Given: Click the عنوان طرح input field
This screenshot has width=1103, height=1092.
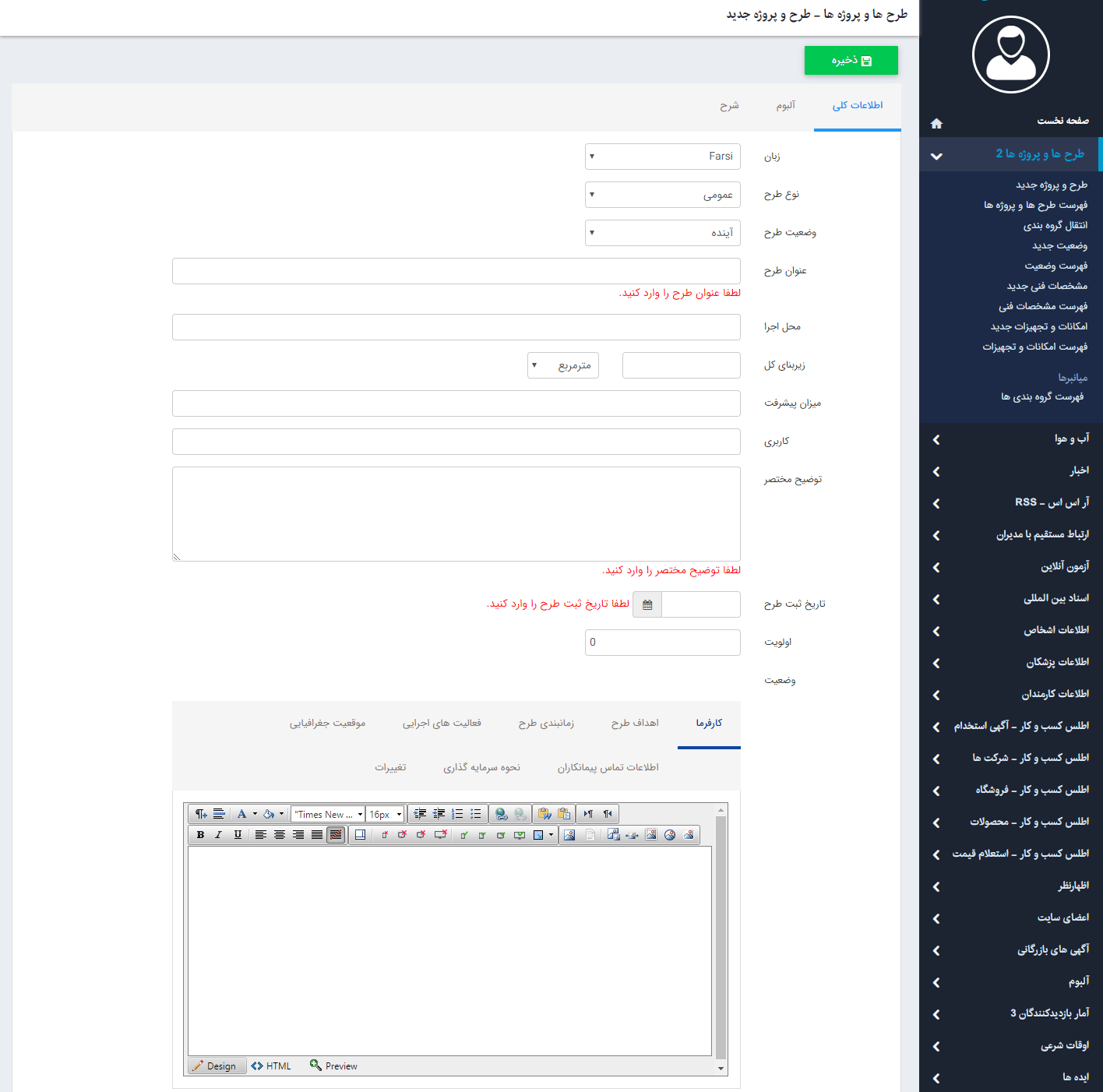Looking at the screenshot, I should click(x=456, y=271).
